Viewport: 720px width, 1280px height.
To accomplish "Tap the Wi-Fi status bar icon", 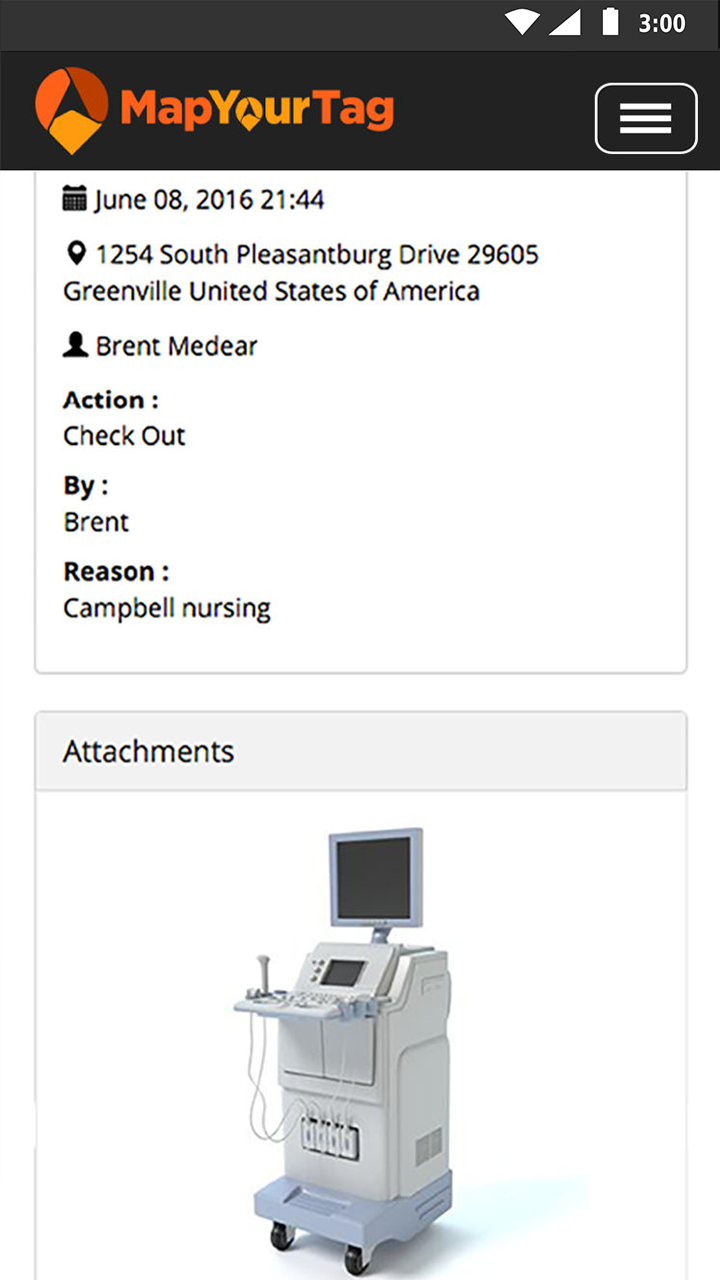I will (x=522, y=22).
